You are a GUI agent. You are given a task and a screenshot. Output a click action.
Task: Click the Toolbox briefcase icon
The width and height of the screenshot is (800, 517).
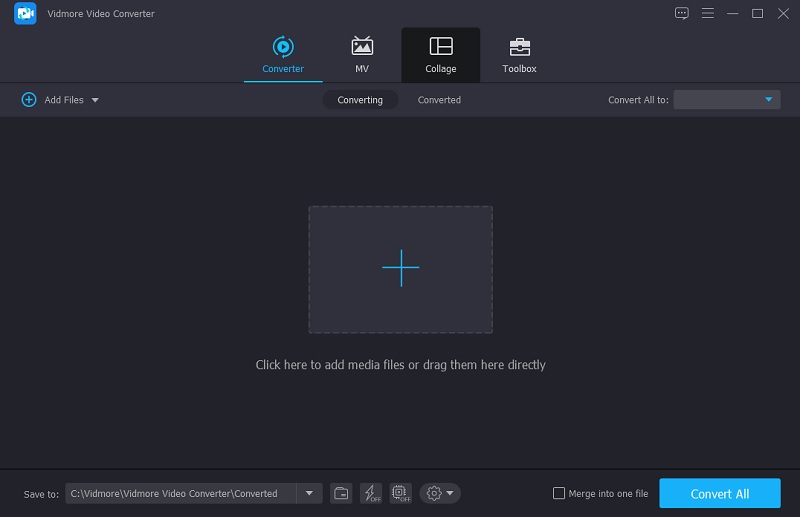519,47
